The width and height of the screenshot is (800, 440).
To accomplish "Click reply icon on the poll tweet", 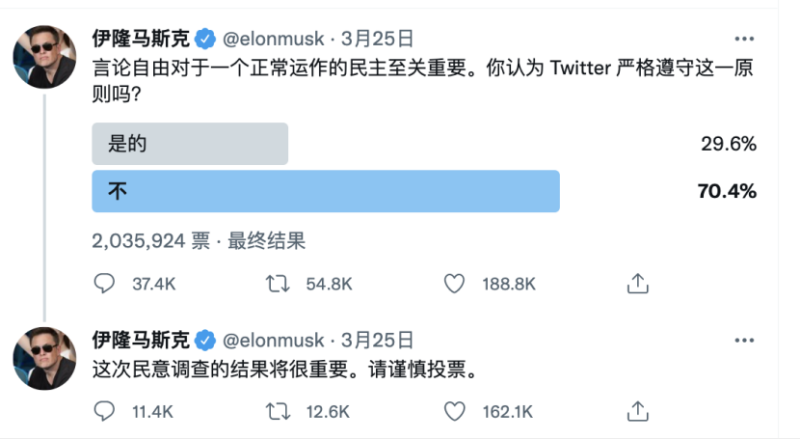I will pyautogui.click(x=105, y=284).
